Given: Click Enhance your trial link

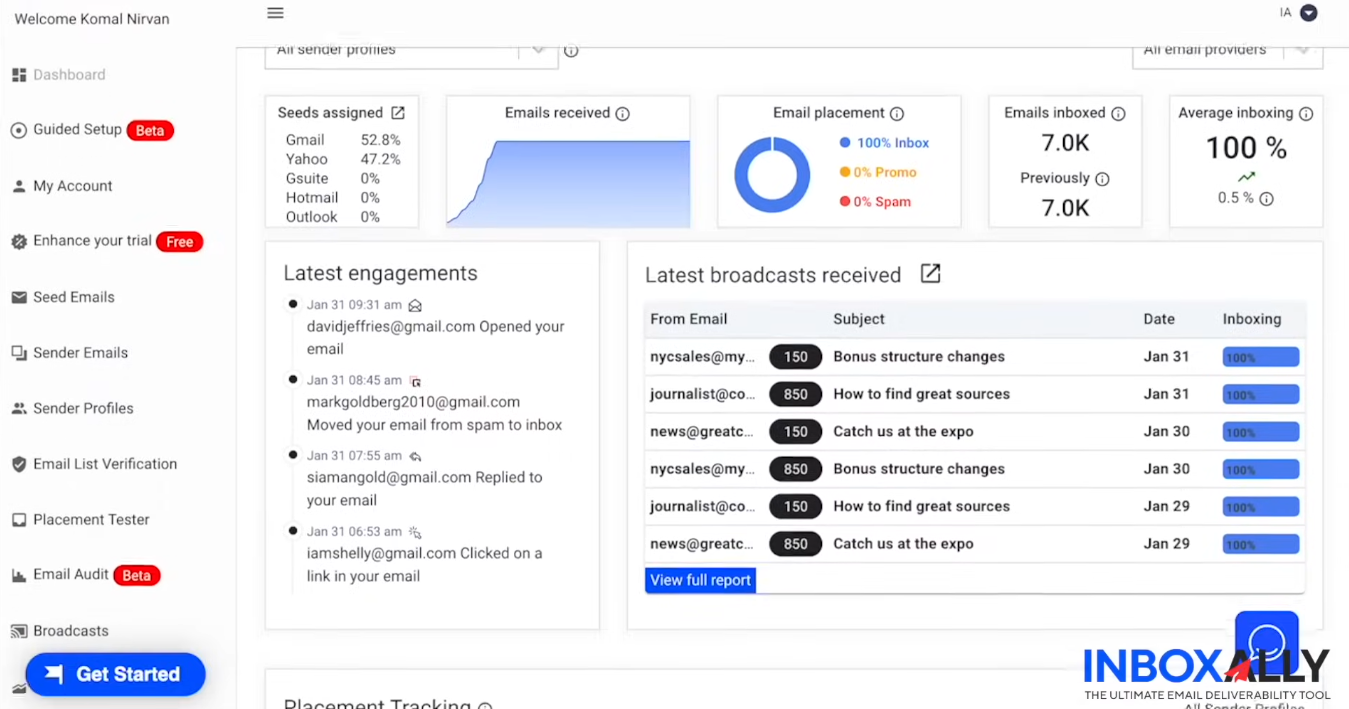Looking at the screenshot, I should click(x=92, y=241).
